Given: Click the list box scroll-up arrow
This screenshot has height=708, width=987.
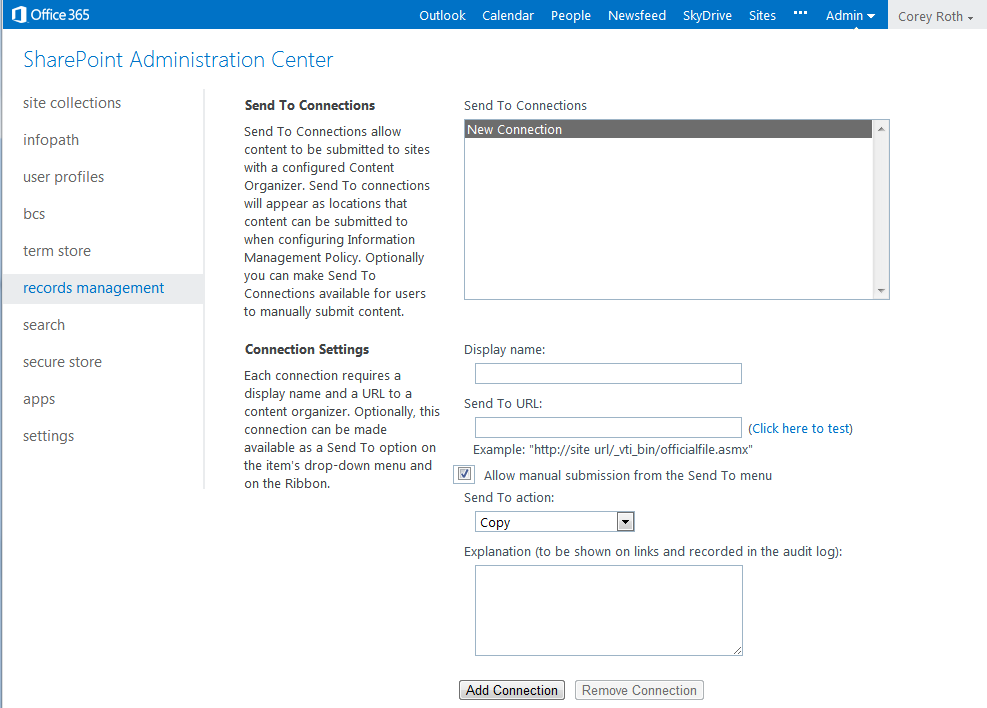Looking at the screenshot, I should pos(881,129).
